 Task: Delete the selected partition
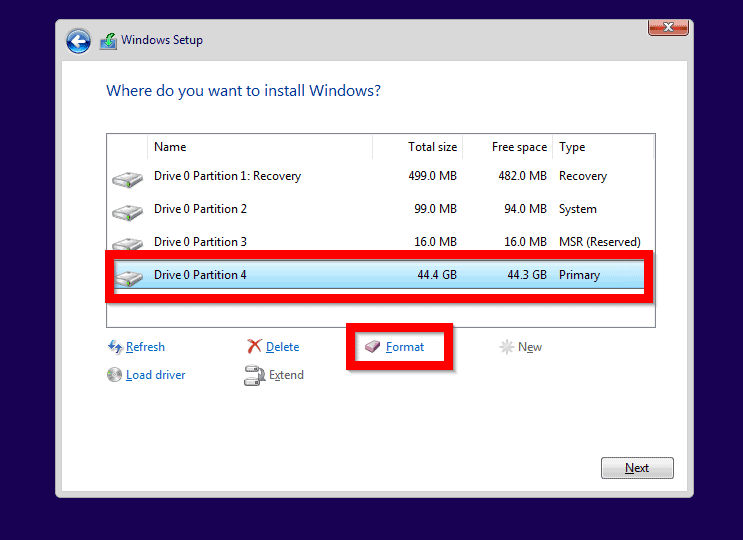282,347
